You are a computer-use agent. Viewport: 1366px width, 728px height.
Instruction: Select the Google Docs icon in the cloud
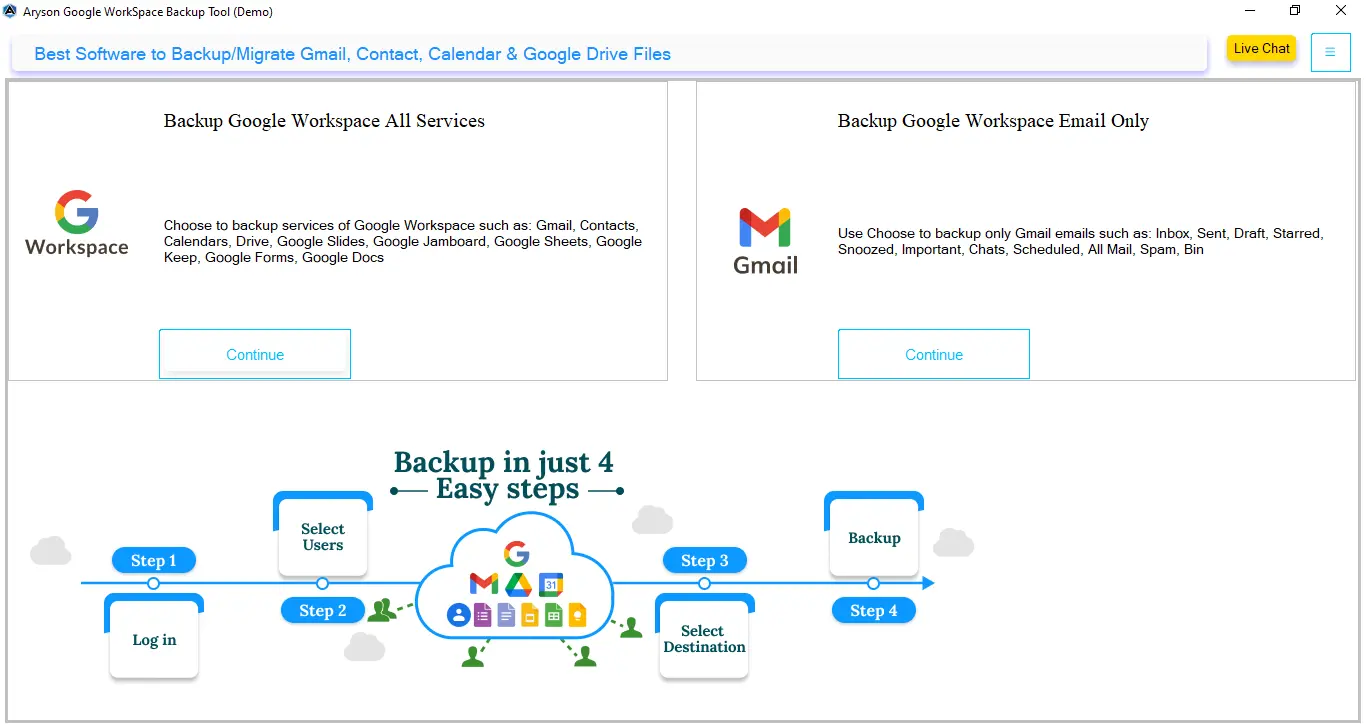[x=507, y=616]
